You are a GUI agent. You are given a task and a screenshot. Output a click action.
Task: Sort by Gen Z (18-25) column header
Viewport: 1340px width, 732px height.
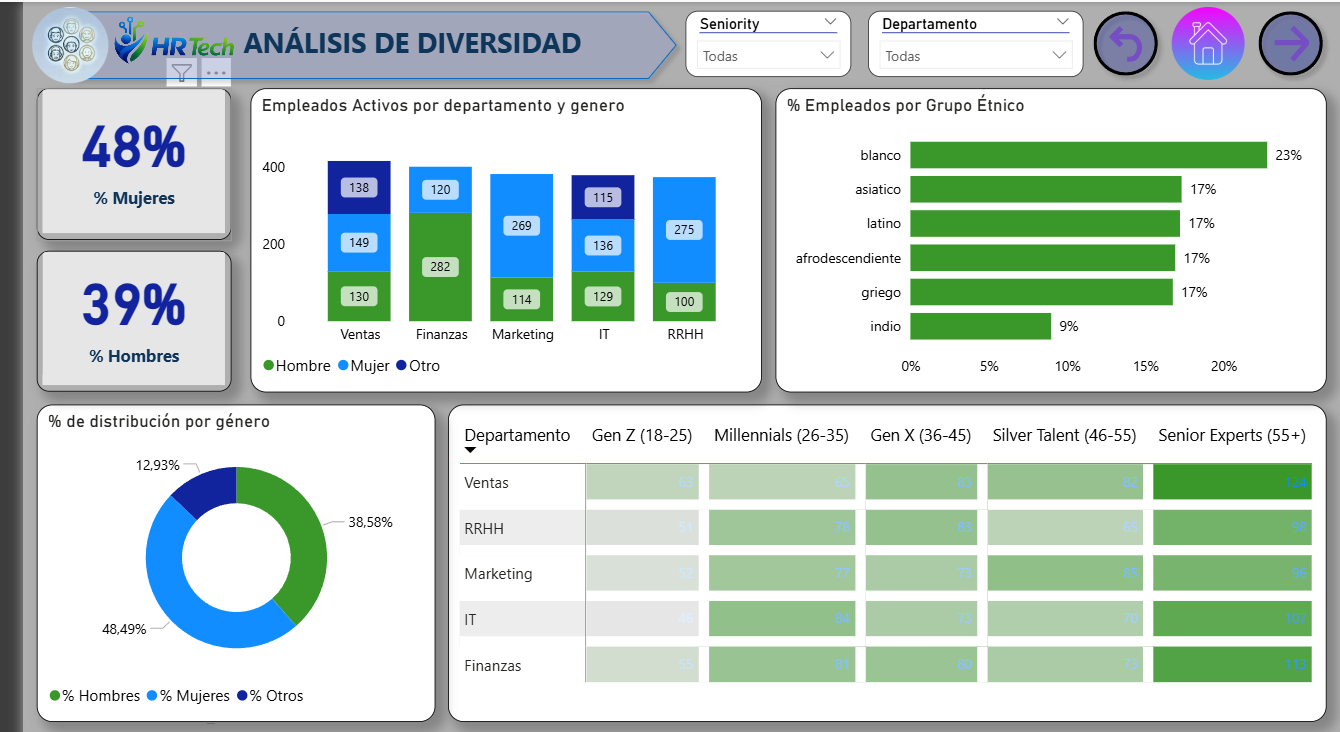coord(642,435)
